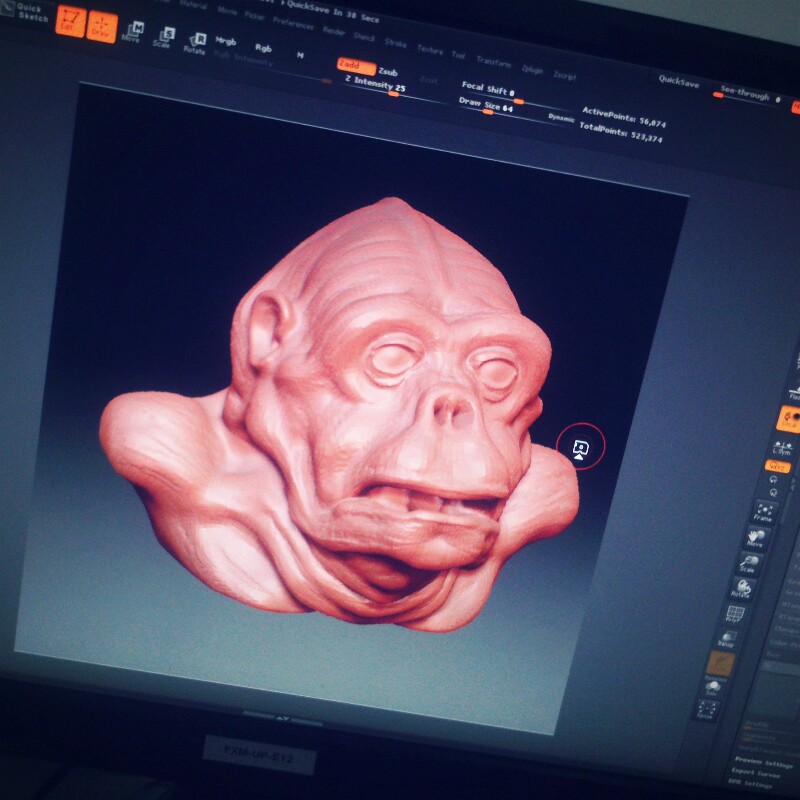800x800 pixels.
Task: Click the TotalPoints count readout
Action: click(x=620, y=132)
